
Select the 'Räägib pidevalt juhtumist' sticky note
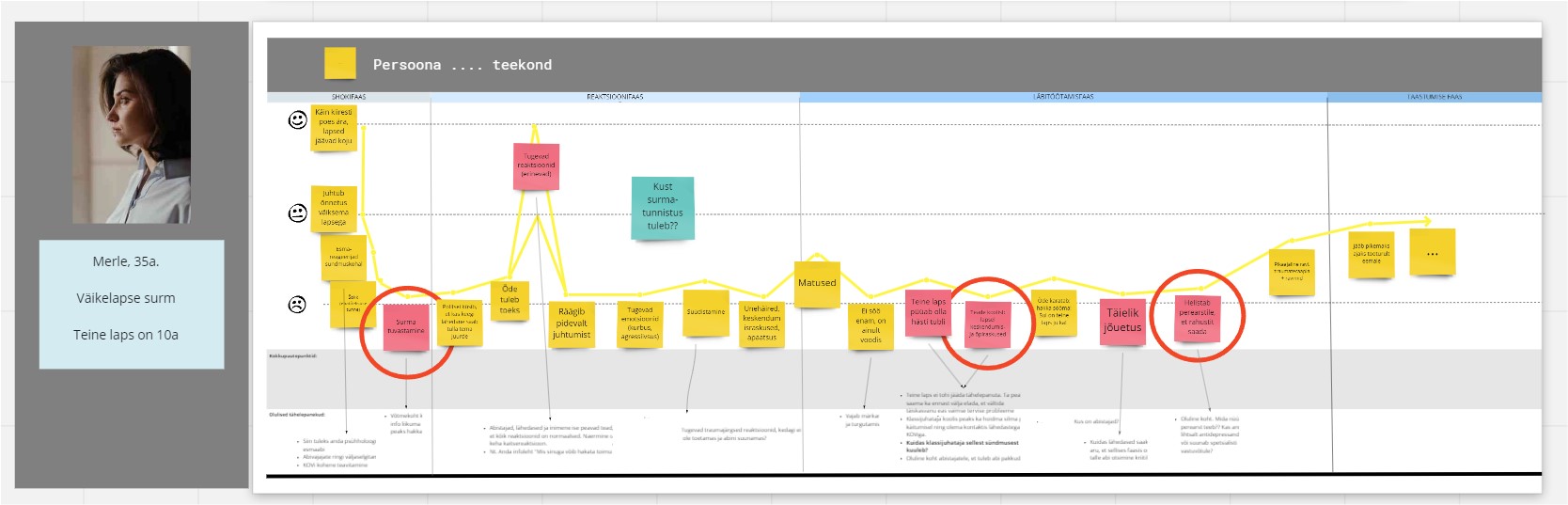[x=572, y=324]
